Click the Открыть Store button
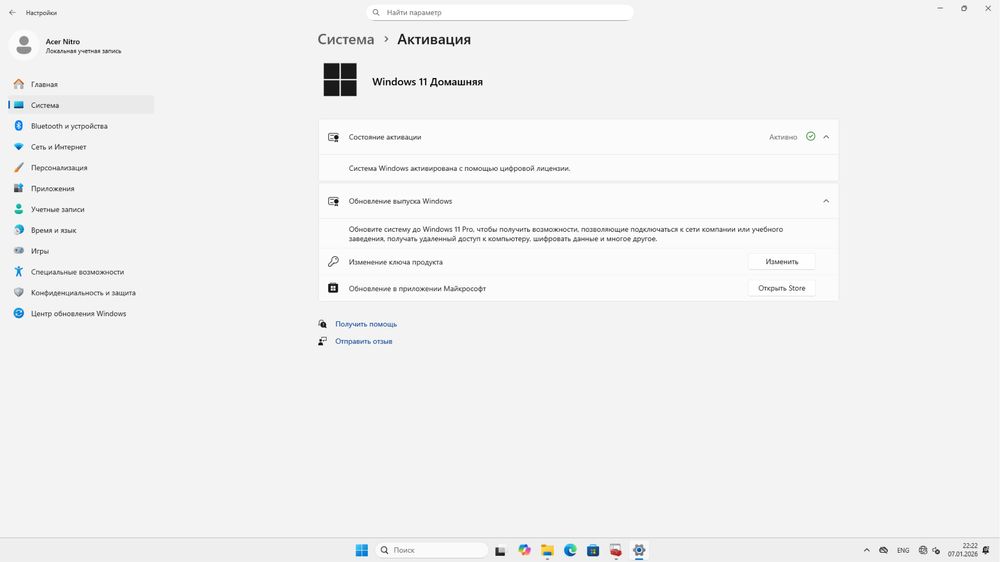This screenshot has width=1000, height=562. pos(781,288)
